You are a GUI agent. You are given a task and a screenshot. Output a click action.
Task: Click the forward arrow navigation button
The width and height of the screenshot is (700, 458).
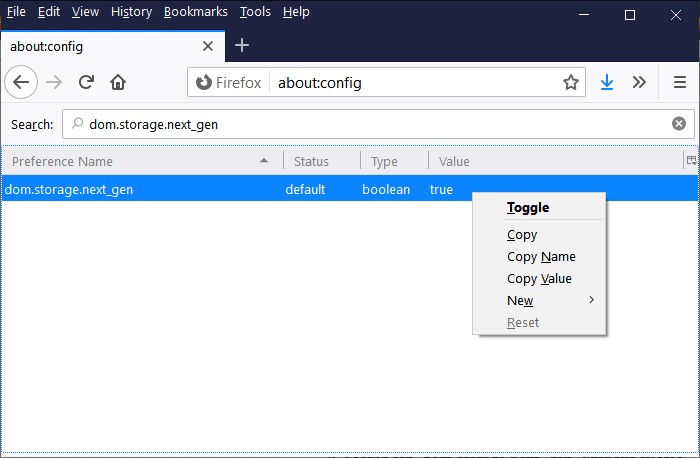click(x=54, y=82)
